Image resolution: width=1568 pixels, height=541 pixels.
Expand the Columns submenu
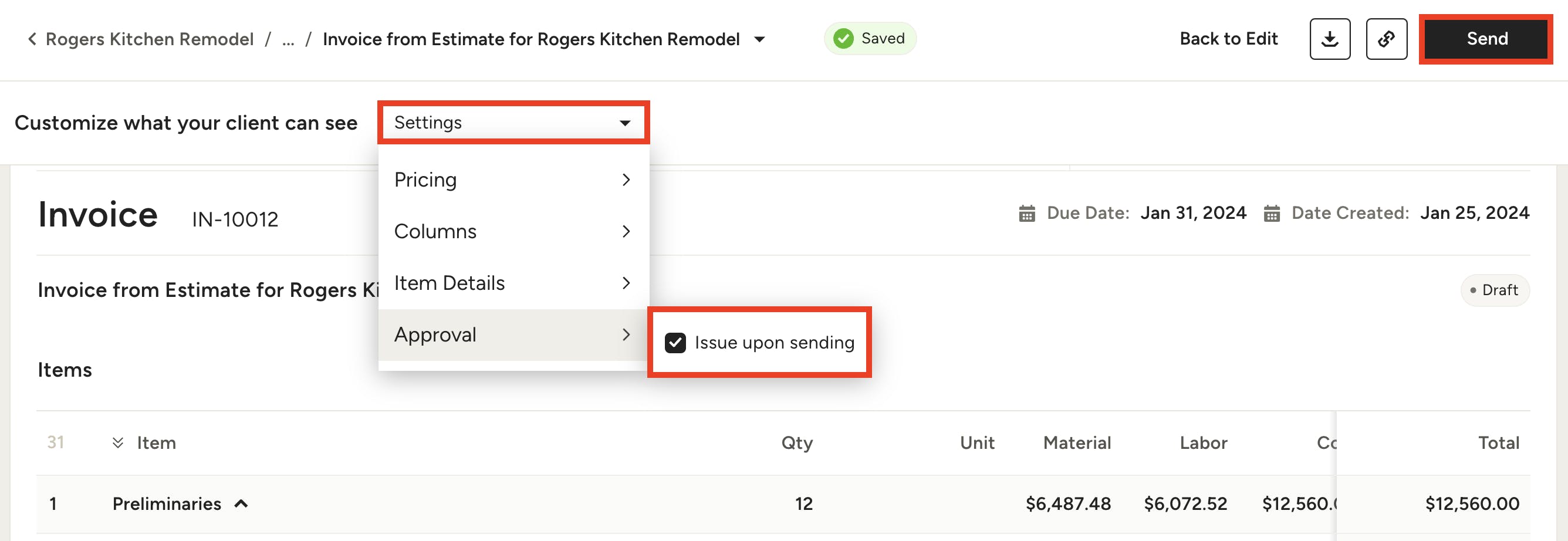click(626, 231)
